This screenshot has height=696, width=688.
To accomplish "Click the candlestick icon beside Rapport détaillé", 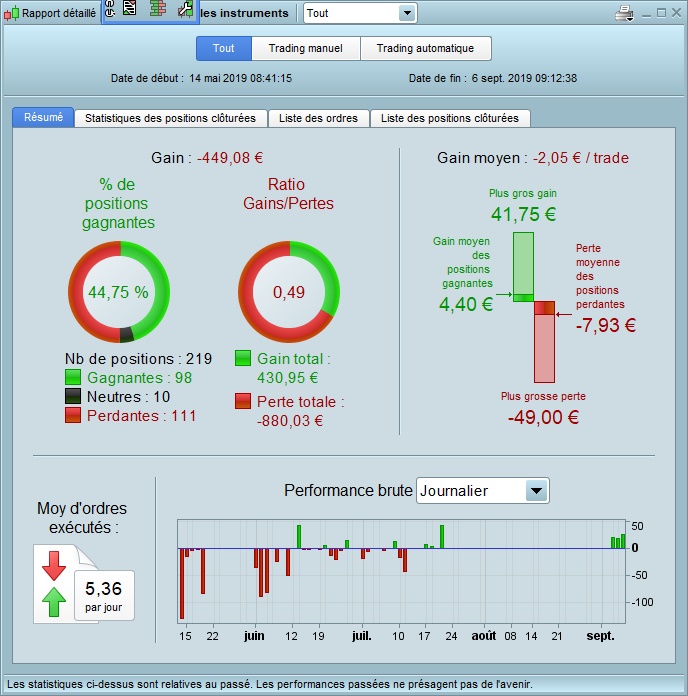I will 12,13.
